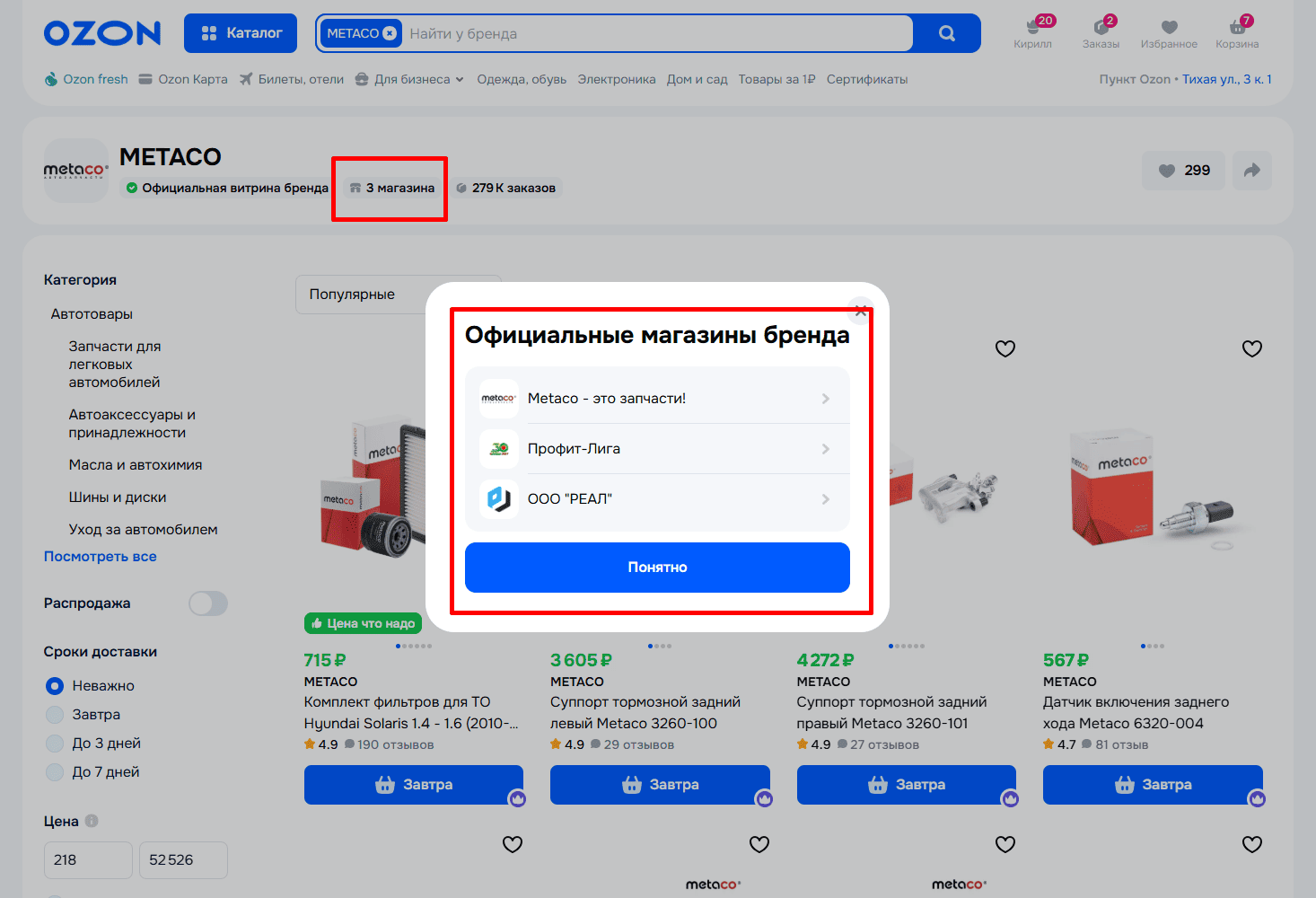Click Официальная витрина бренда badge
Screen dimensions: 1316x898
pyautogui.click(x=228, y=188)
